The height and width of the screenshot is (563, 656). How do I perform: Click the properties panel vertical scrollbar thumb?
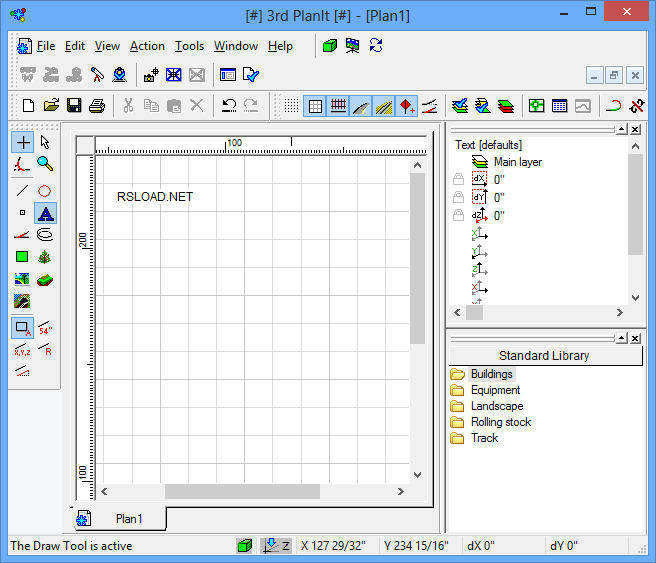point(635,204)
